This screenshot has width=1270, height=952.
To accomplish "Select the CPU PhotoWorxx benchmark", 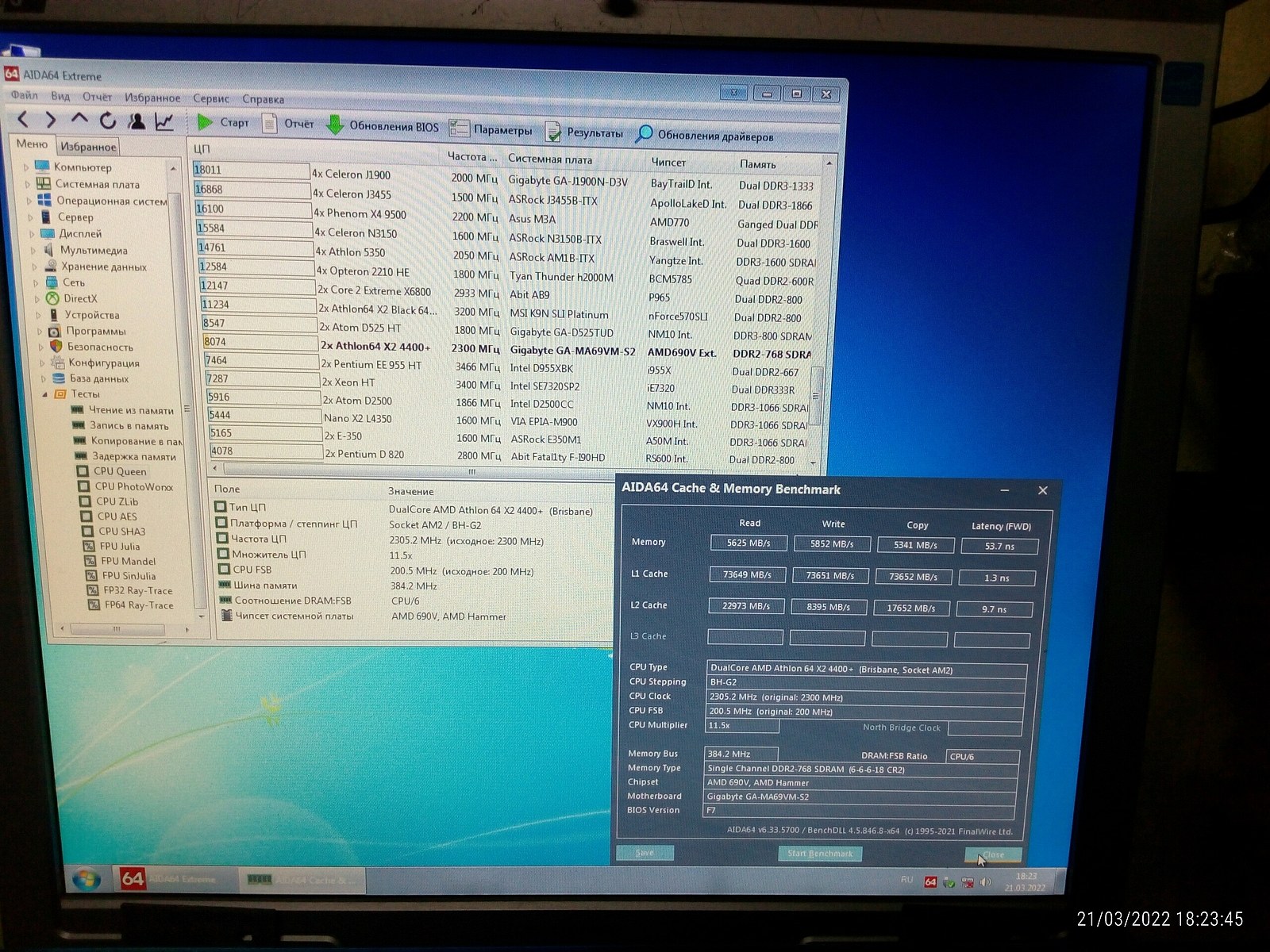I will click(x=134, y=486).
